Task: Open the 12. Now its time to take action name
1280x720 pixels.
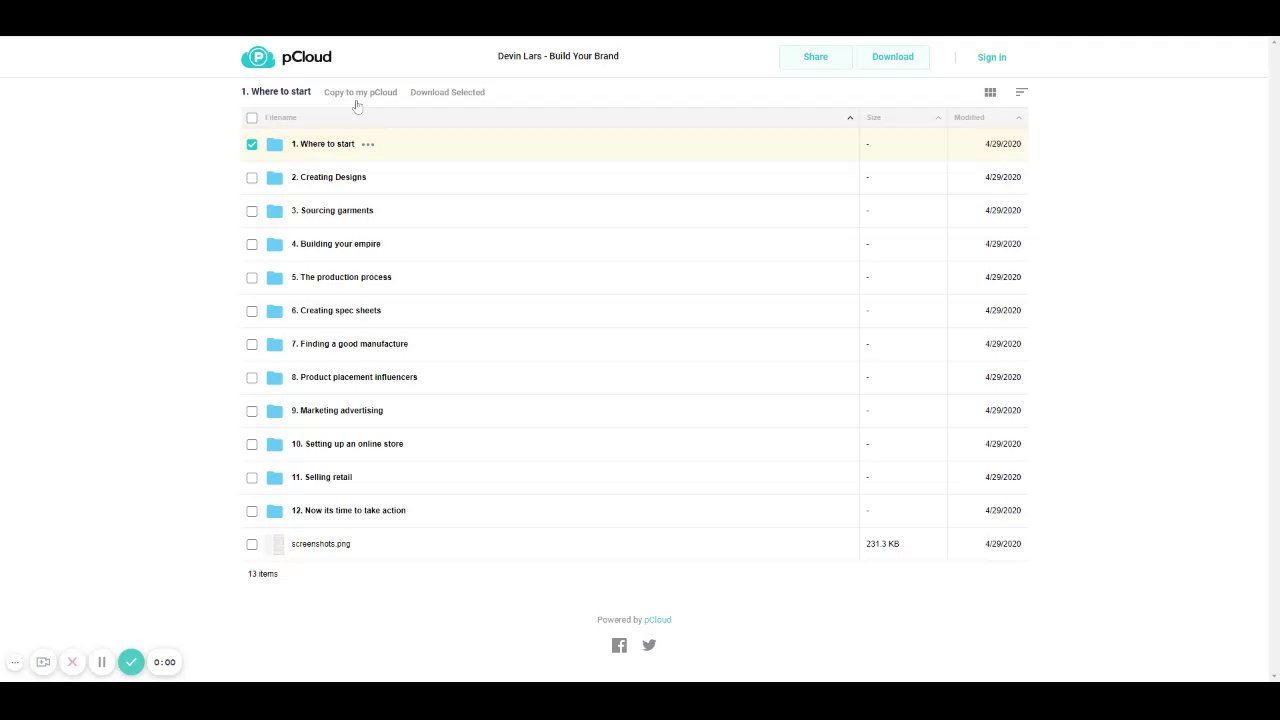Action: pyautogui.click(x=349, y=511)
